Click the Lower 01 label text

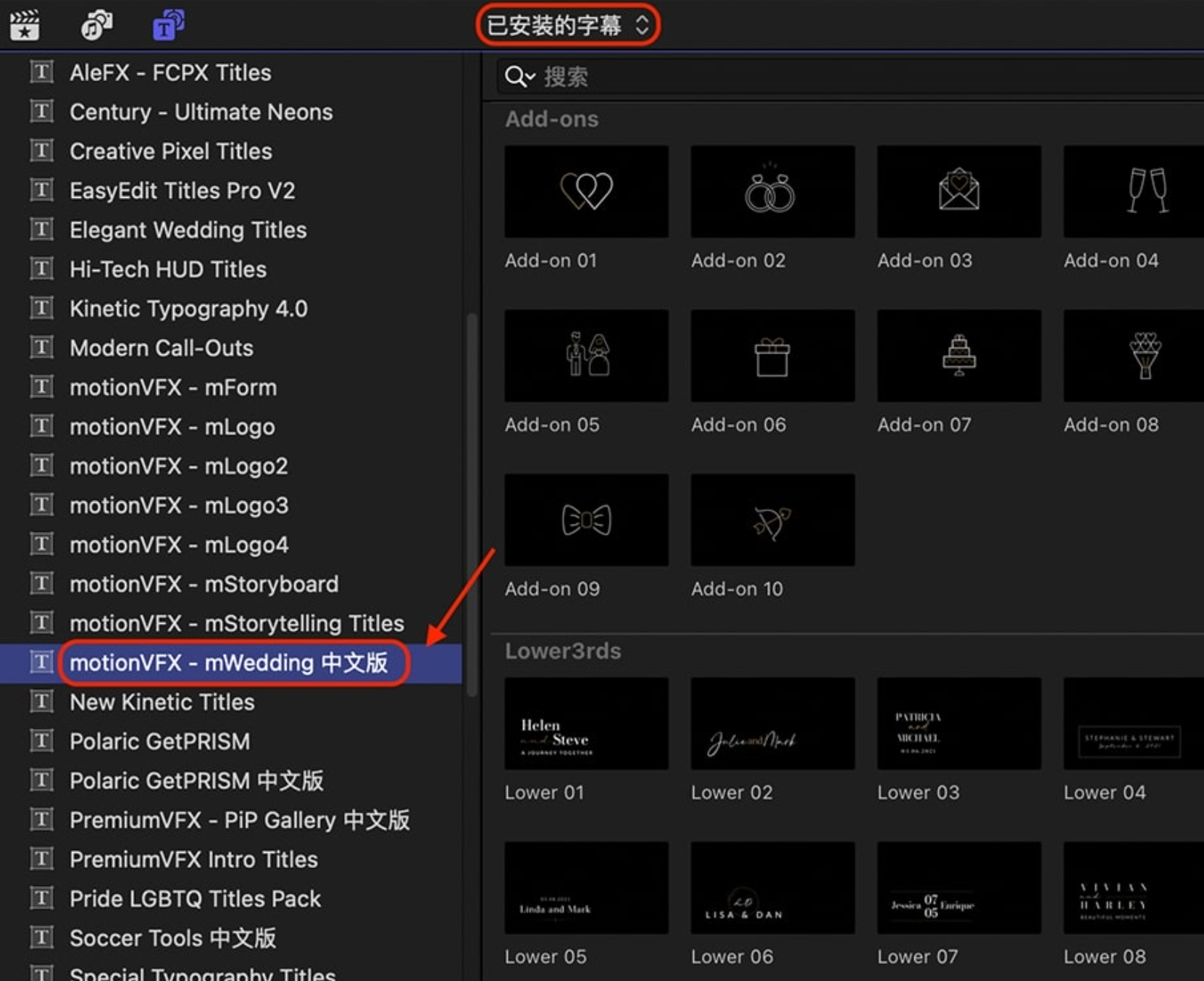pos(544,793)
